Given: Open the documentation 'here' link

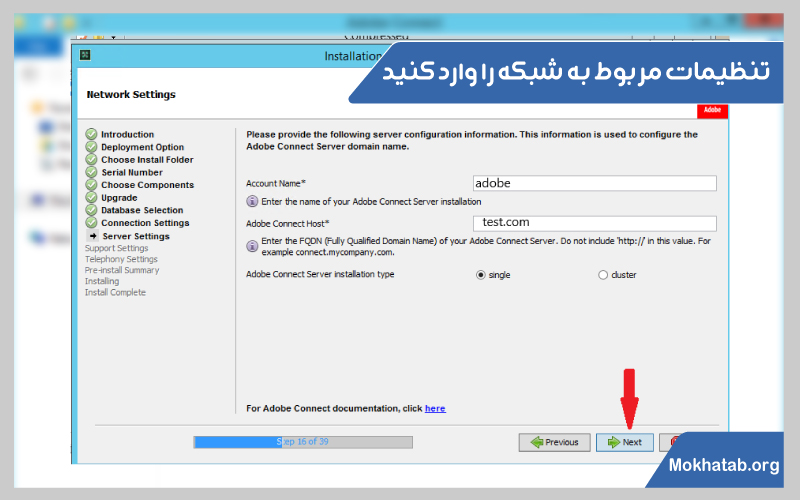Looking at the screenshot, I should 435,408.
